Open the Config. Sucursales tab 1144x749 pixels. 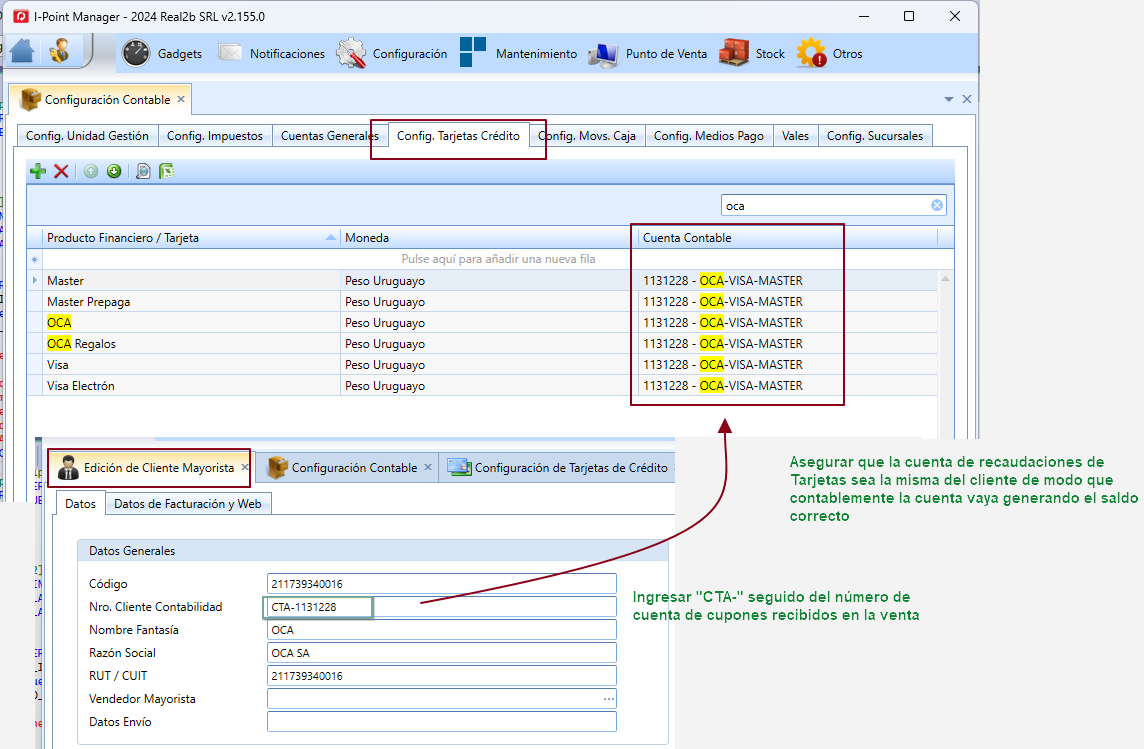875,136
